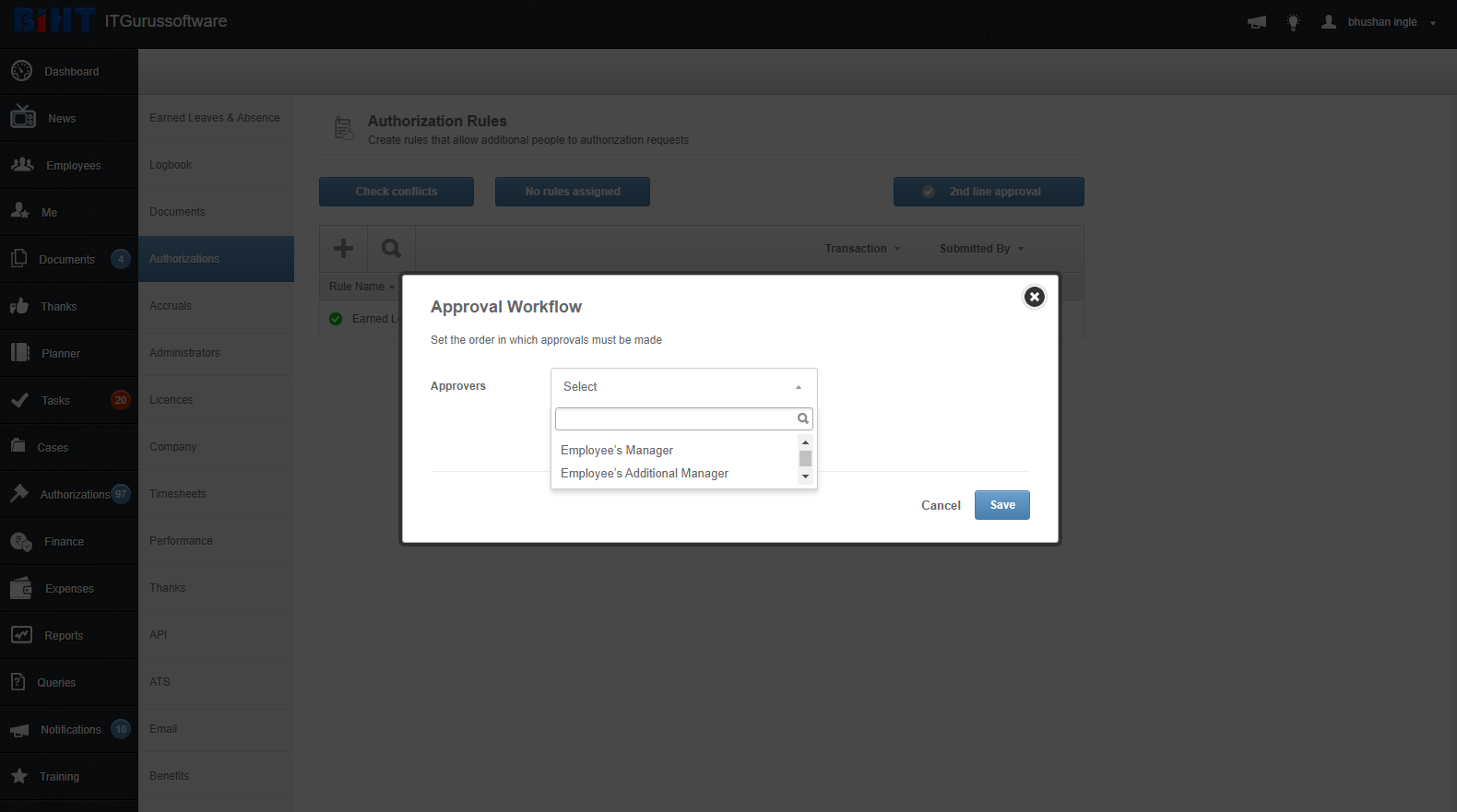Click the magnifier icon in approver search box
The height and width of the screenshot is (812, 1457).
pos(803,418)
